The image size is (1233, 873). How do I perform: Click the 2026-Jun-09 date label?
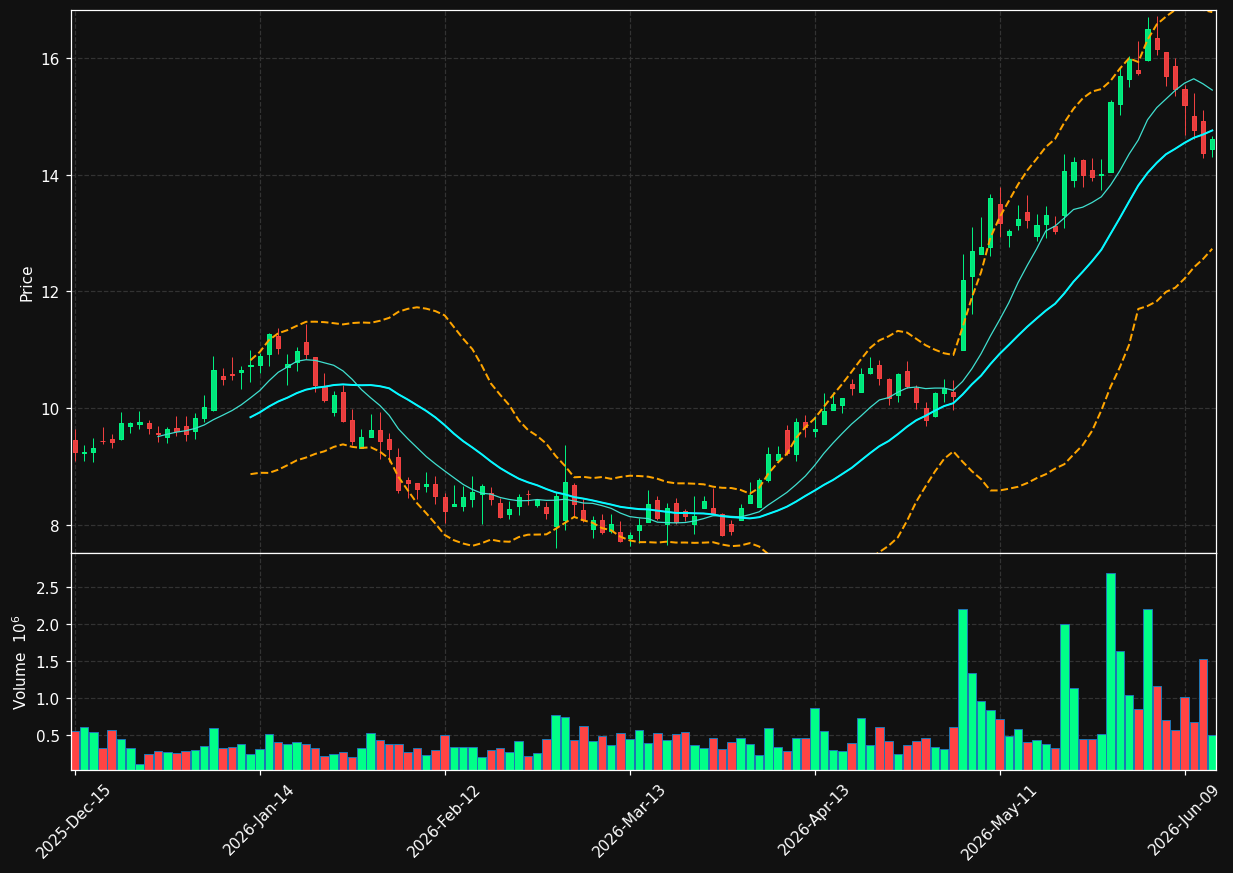coord(1183,821)
